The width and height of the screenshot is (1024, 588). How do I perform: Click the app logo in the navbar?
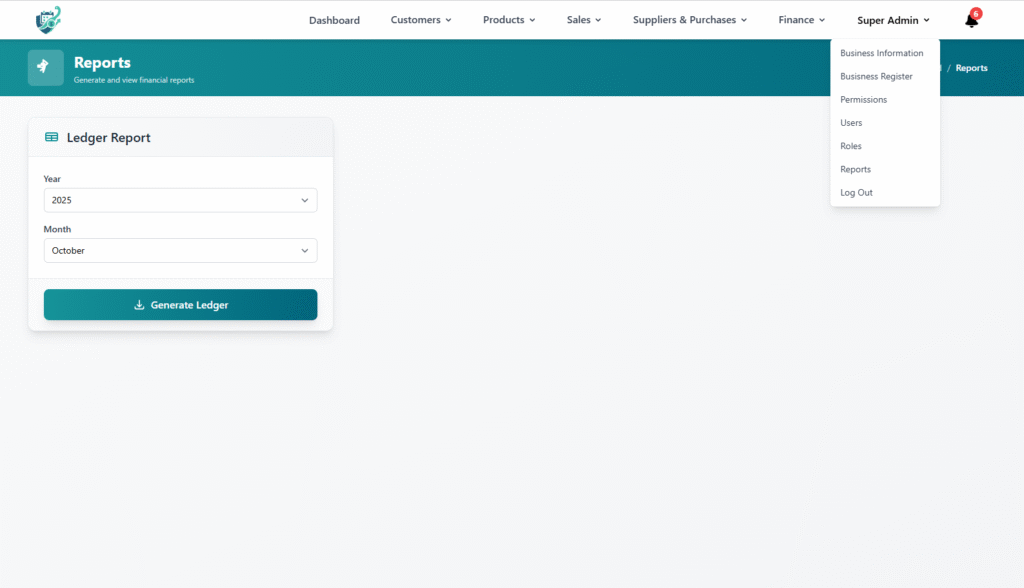tap(48, 19)
